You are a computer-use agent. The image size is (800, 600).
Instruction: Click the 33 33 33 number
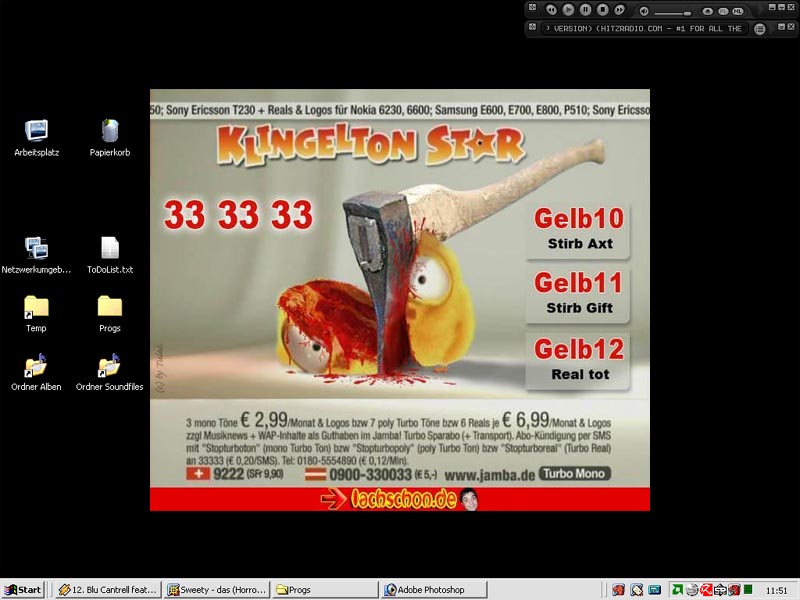tap(238, 215)
